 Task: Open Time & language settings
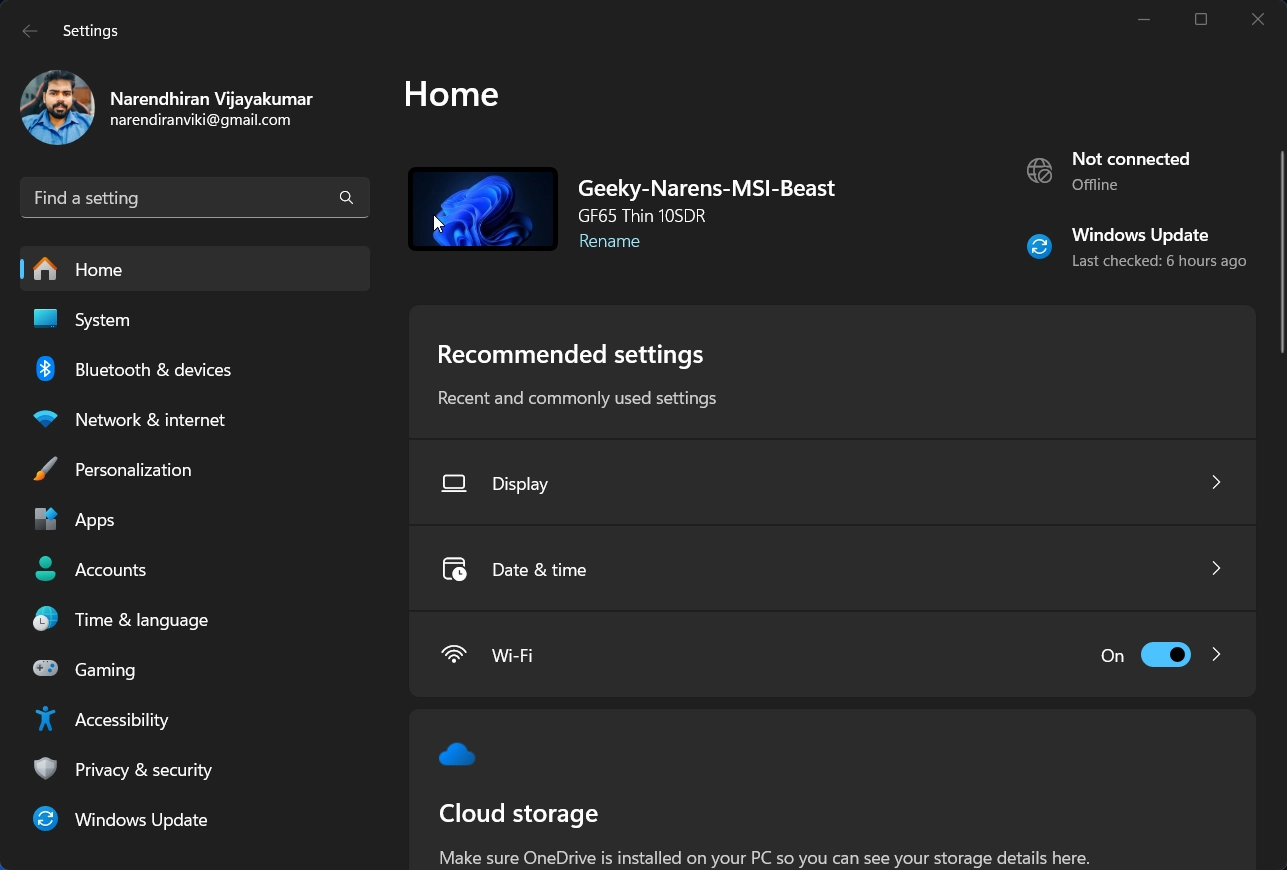195,619
